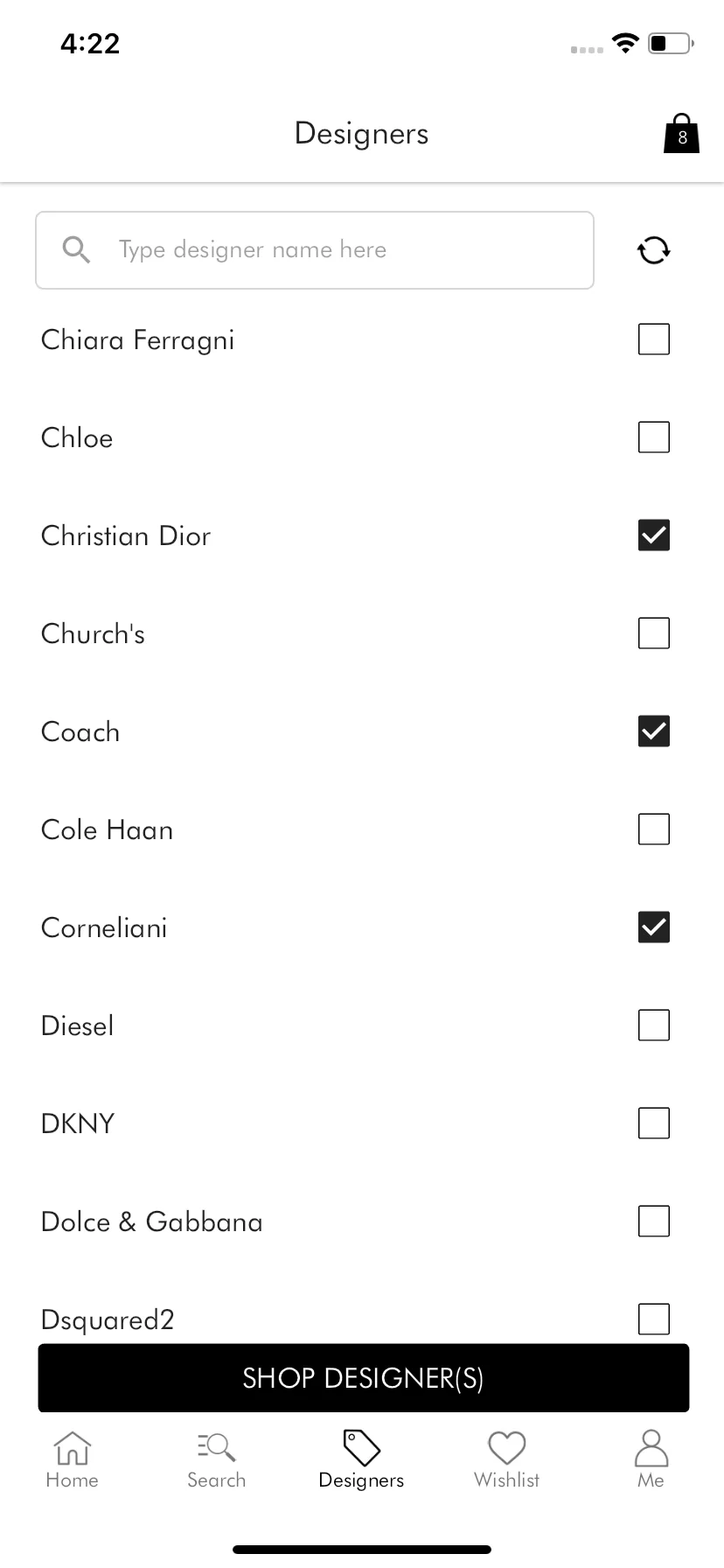The width and height of the screenshot is (724, 1568).
Task: Select the Designers tag icon tab
Action: 361,1460
